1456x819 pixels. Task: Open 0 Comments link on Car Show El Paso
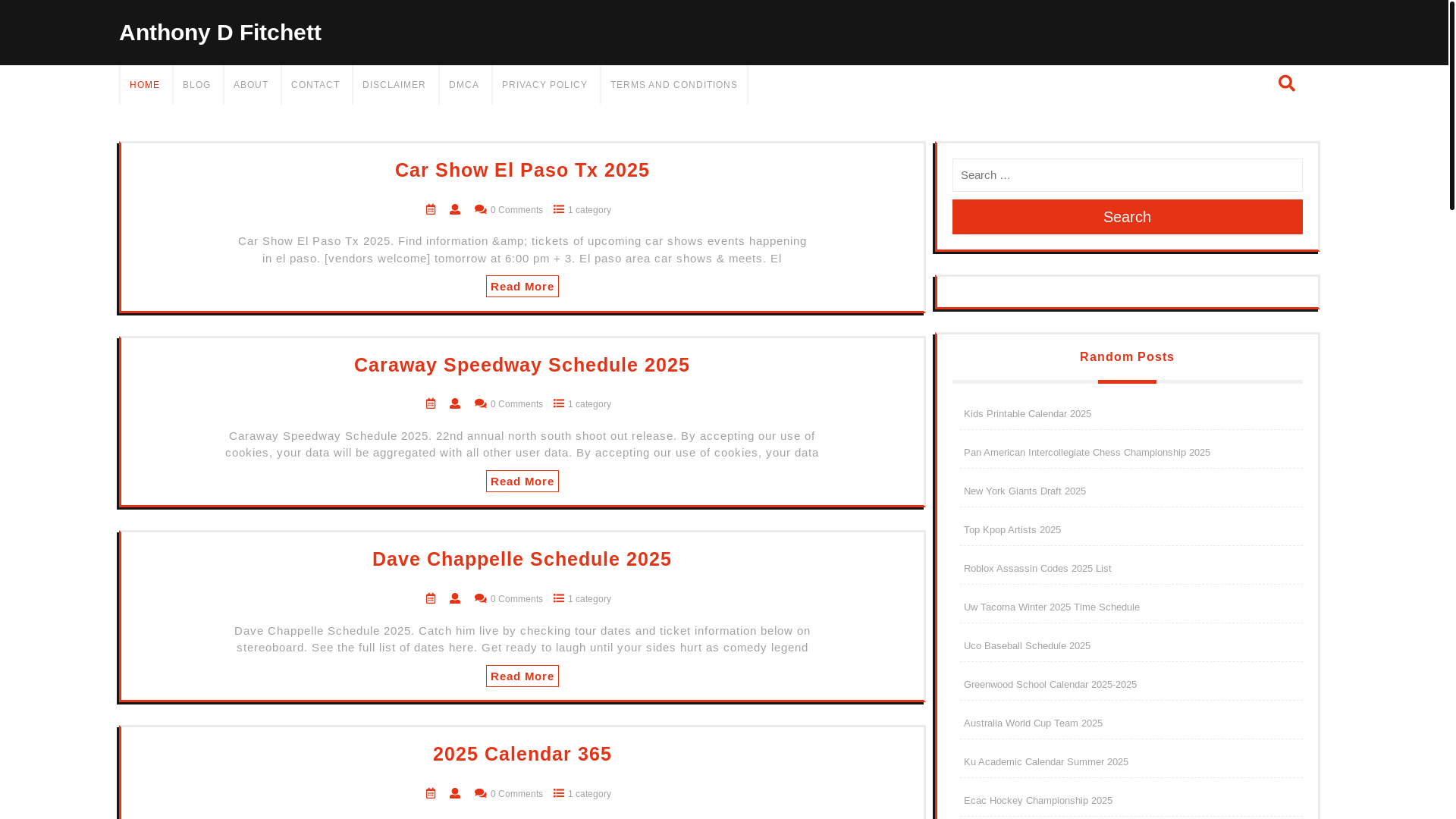pos(516,210)
